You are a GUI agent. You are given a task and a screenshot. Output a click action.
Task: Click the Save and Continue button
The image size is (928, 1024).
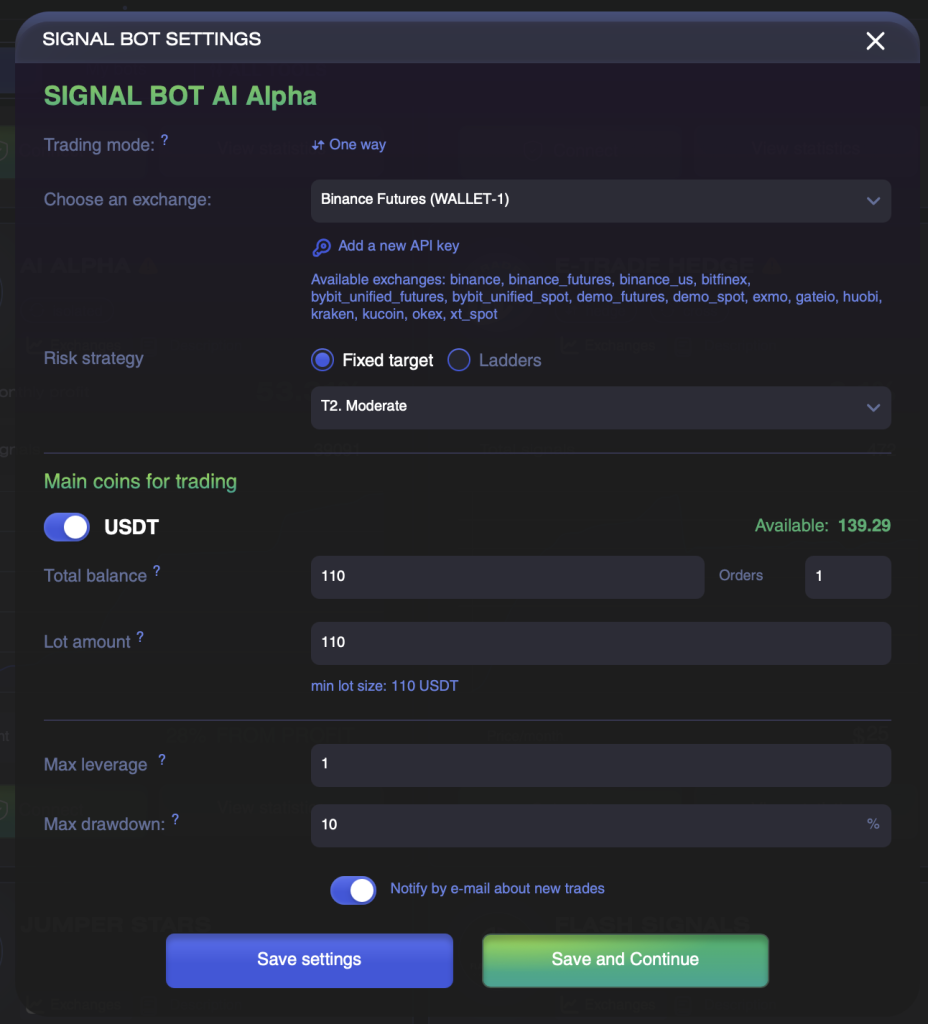point(625,960)
